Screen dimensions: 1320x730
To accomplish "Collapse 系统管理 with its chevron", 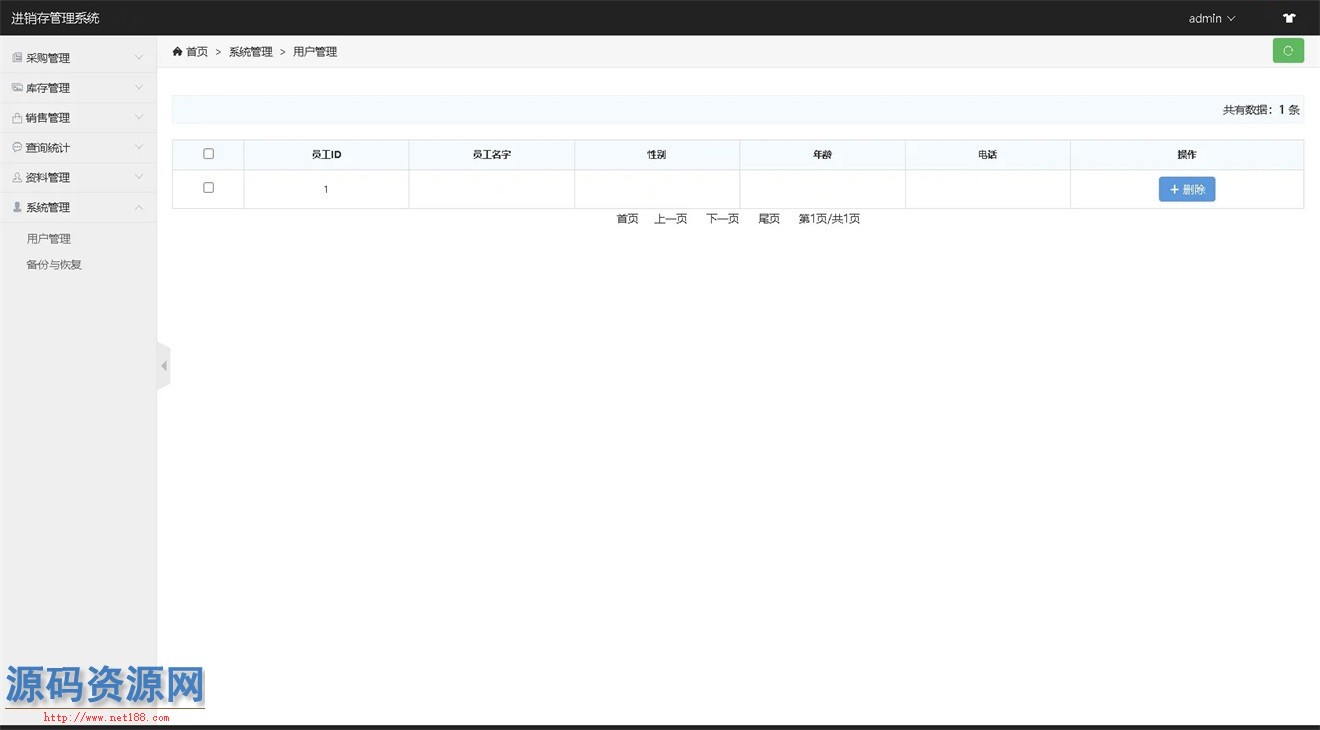I will 139,208.
